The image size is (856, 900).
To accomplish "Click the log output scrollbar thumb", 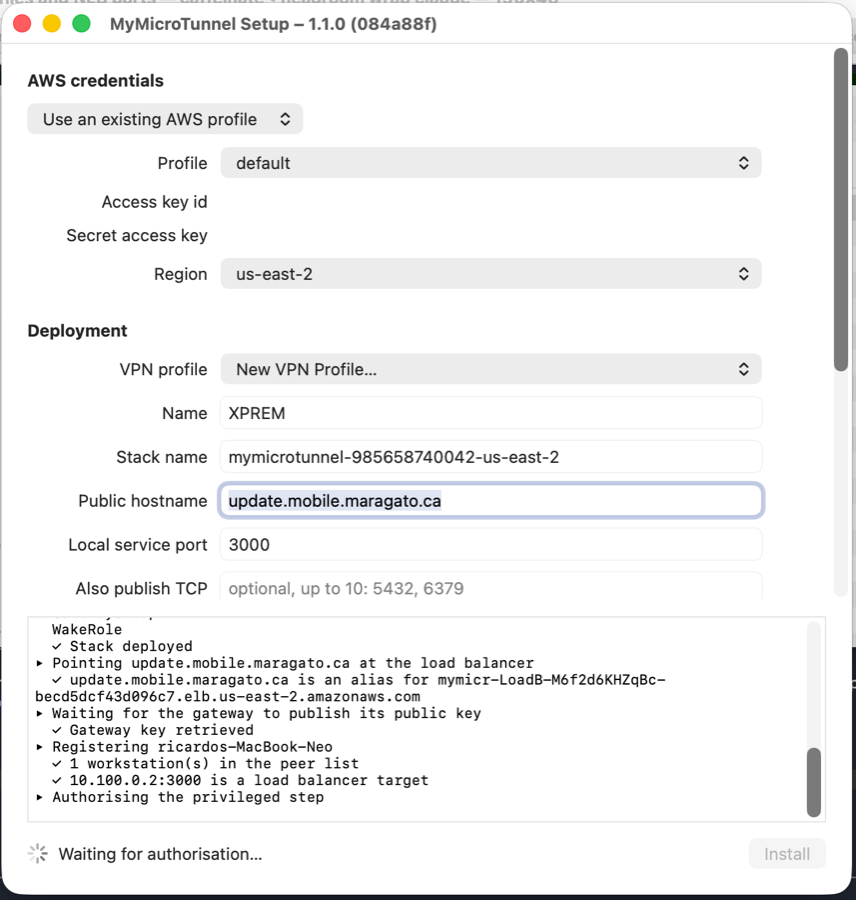I will (814, 782).
